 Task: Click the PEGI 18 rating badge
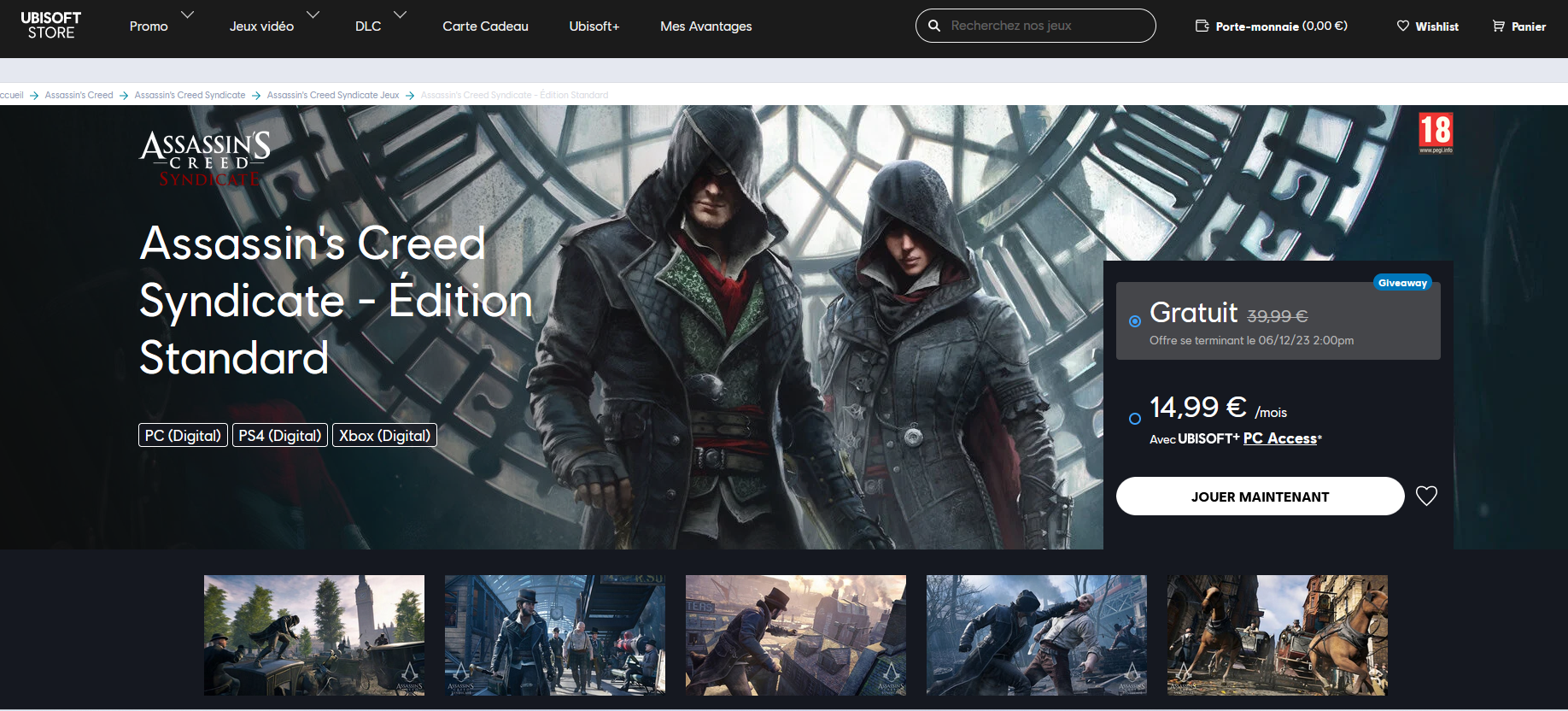pyautogui.click(x=1435, y=132)
